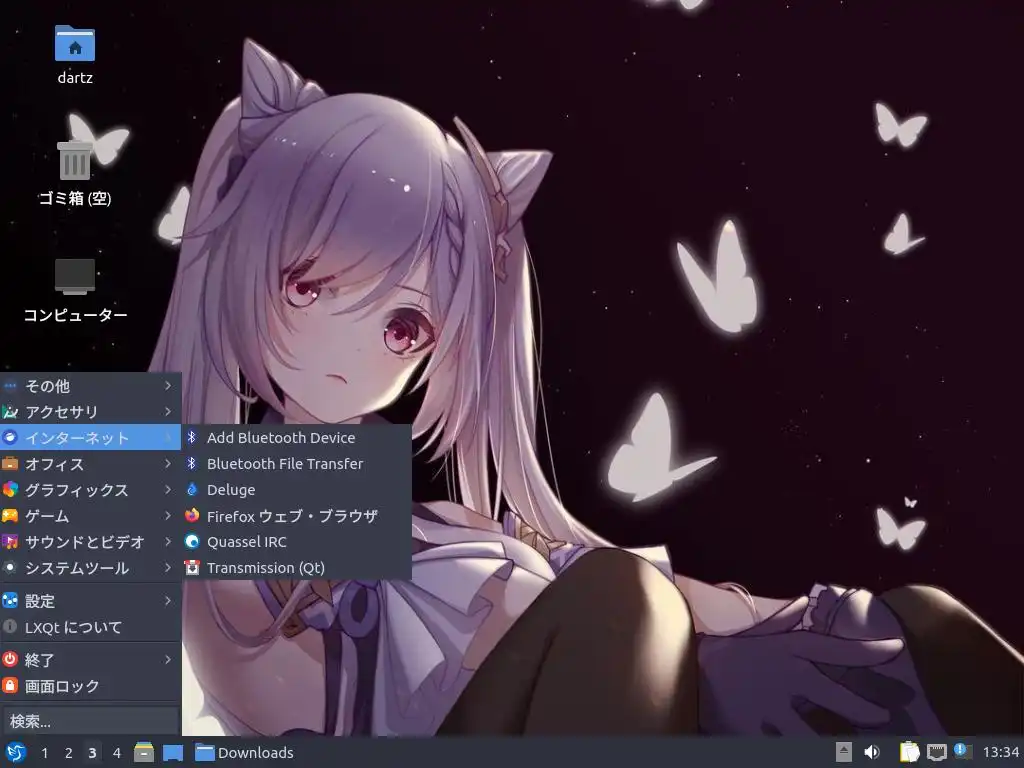Click the サウンドとビデオ multimedia icon

[10, 541]
